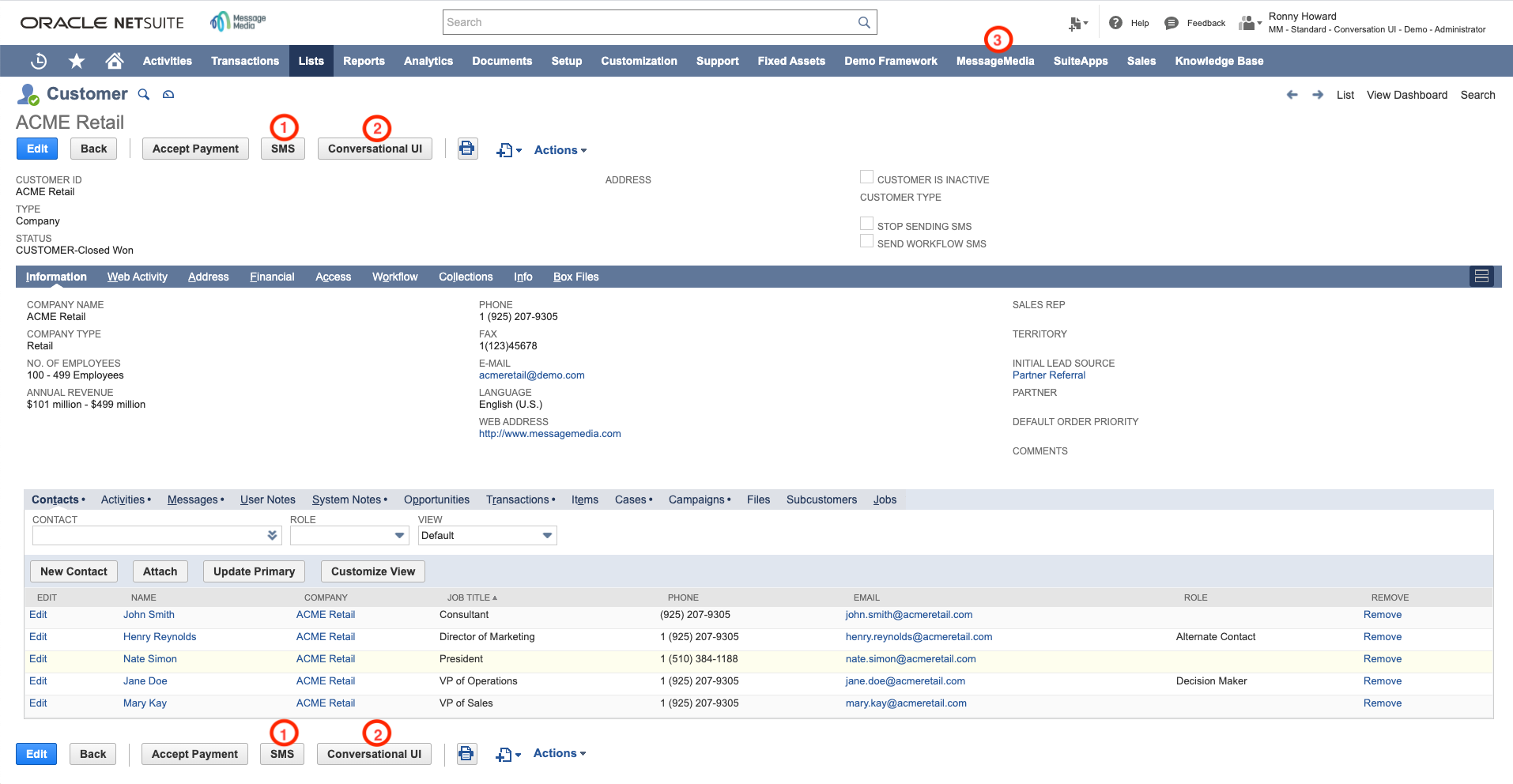
Task: Enable the Customer Is Inactive checkbox
Action: [x=866, y=176]
